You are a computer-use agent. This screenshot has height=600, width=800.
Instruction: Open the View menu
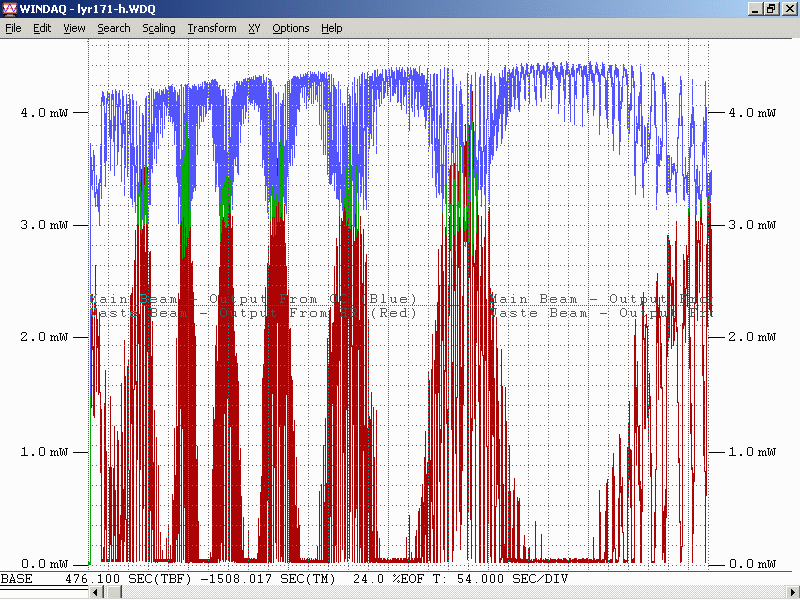click(74, 28)
